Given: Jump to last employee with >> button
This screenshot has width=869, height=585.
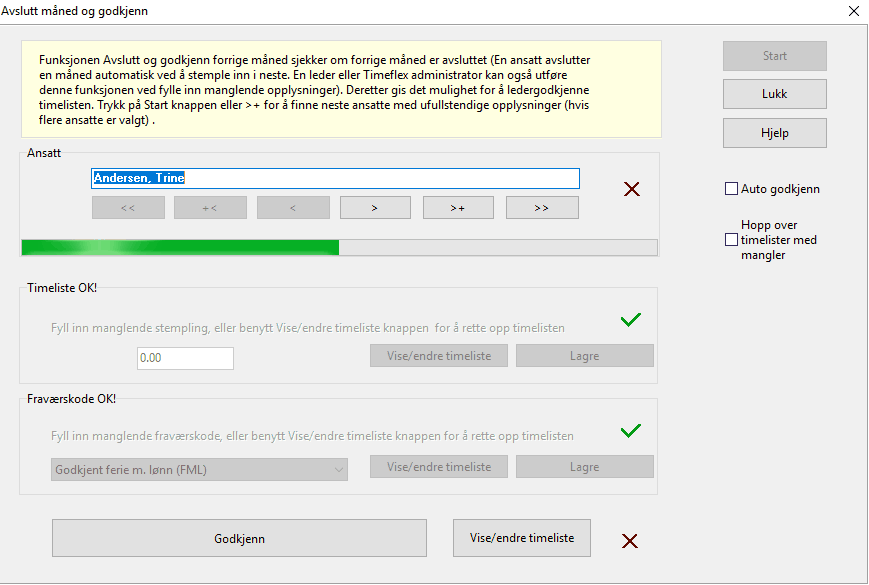Looking at the screenshot, I should pyautogui.click(x=541, y=208).
